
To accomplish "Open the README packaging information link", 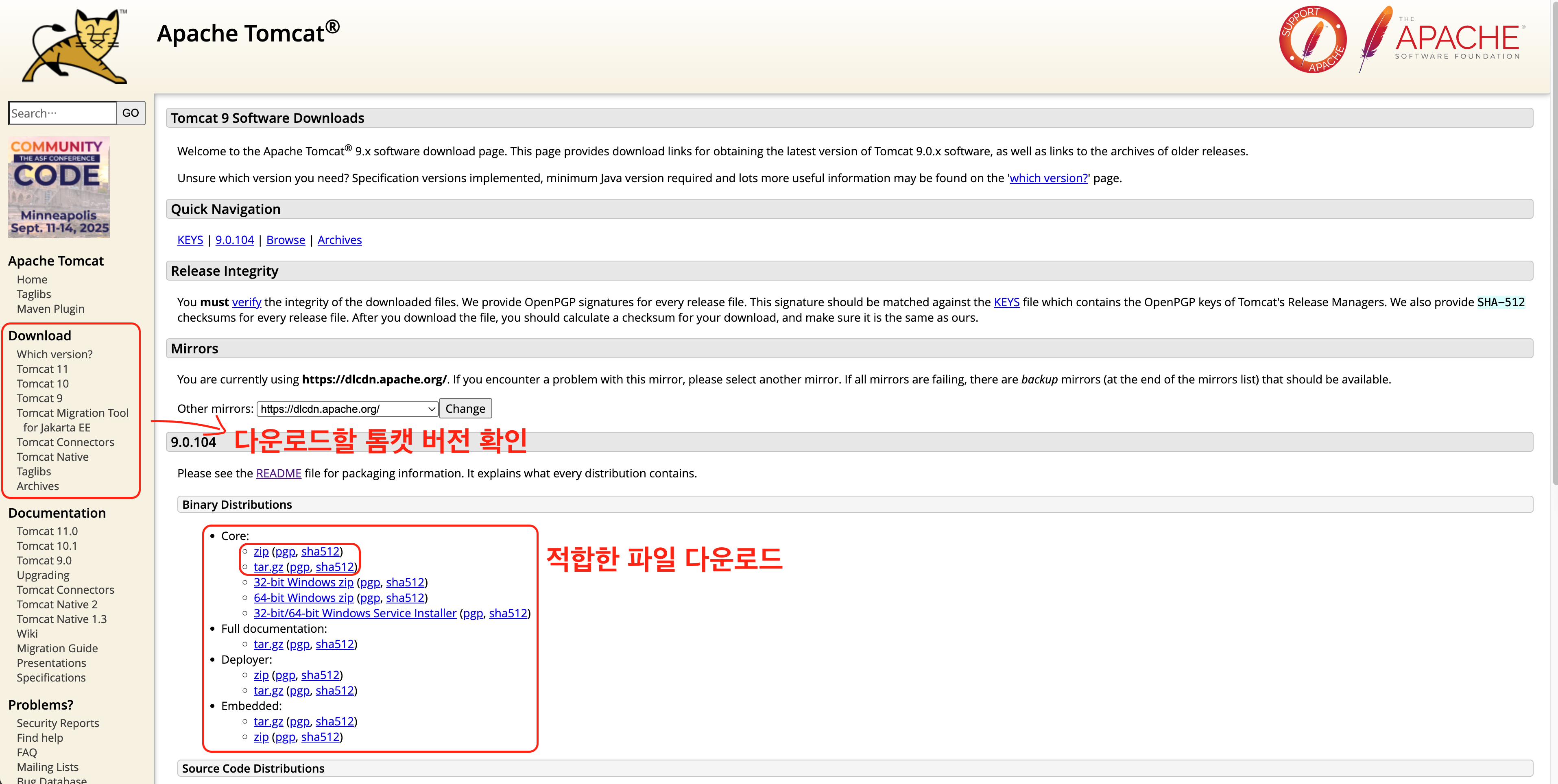I will coord(278,473).
